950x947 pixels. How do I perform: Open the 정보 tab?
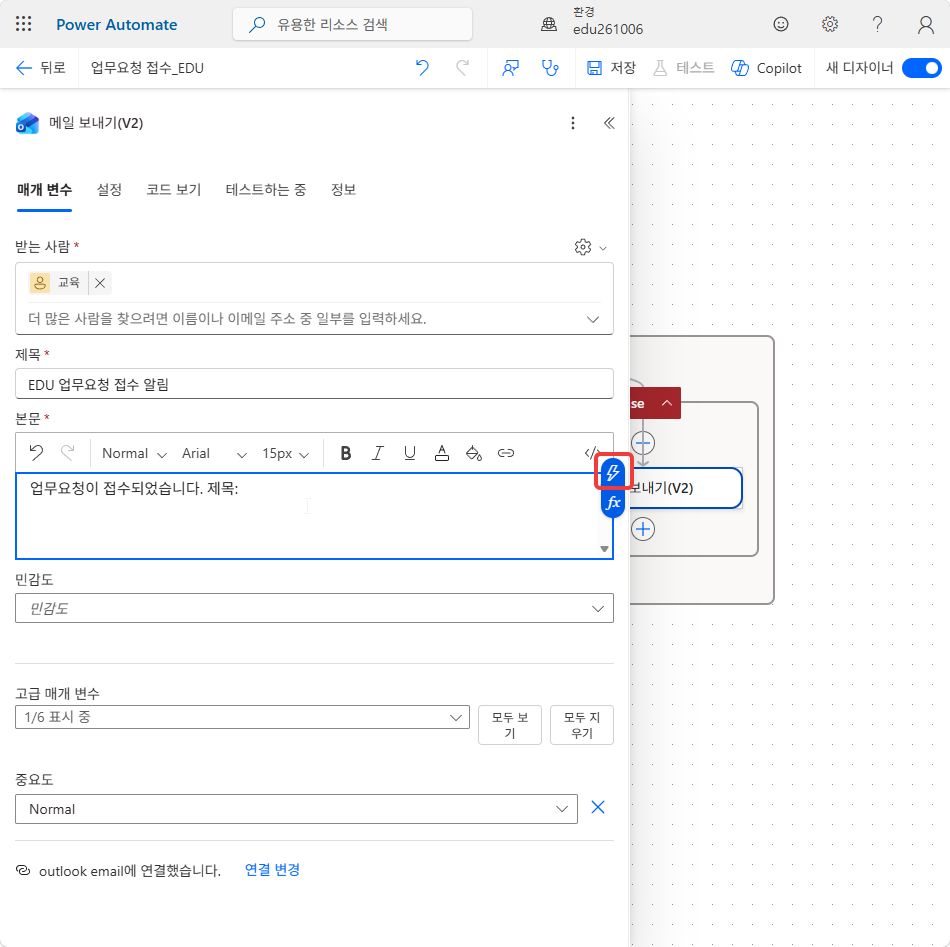pyautogui.click(x=343, y=190)
